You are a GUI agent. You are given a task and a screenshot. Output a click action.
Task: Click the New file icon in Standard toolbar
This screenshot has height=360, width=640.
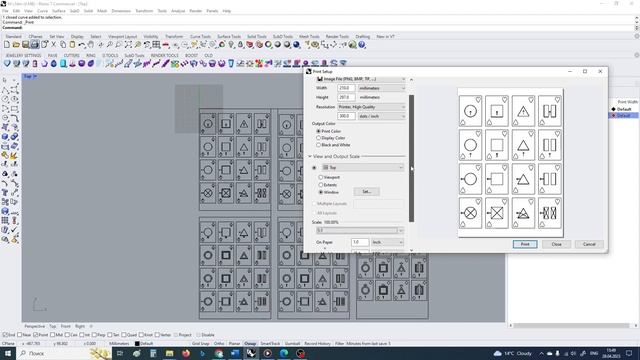(x=7, y=44)
